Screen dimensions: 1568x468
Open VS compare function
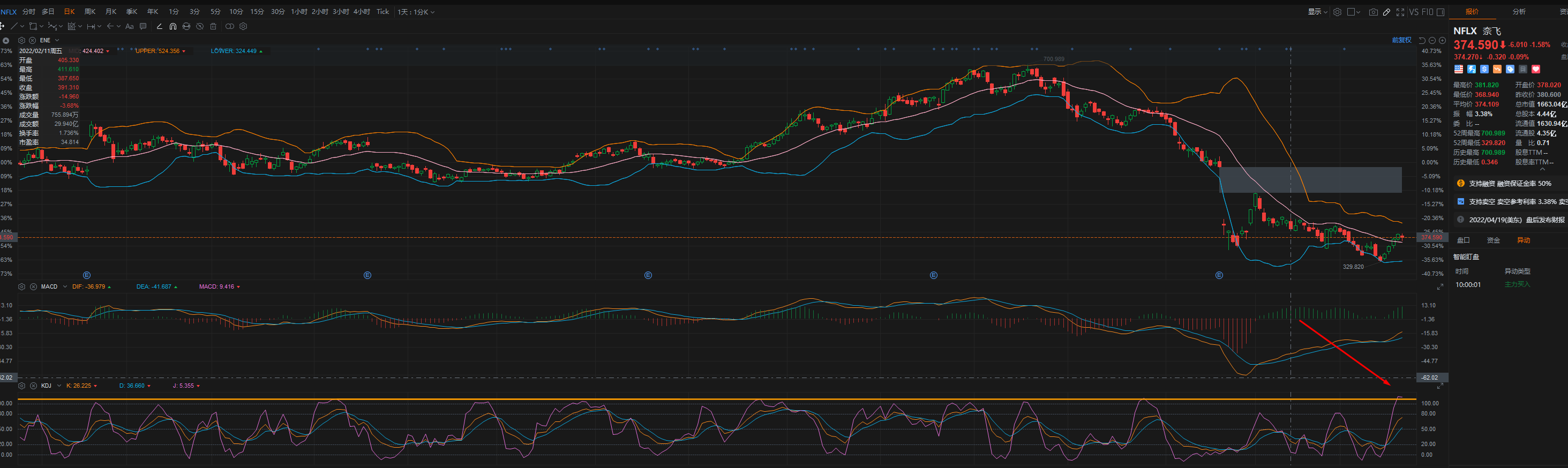point(1414,12)
